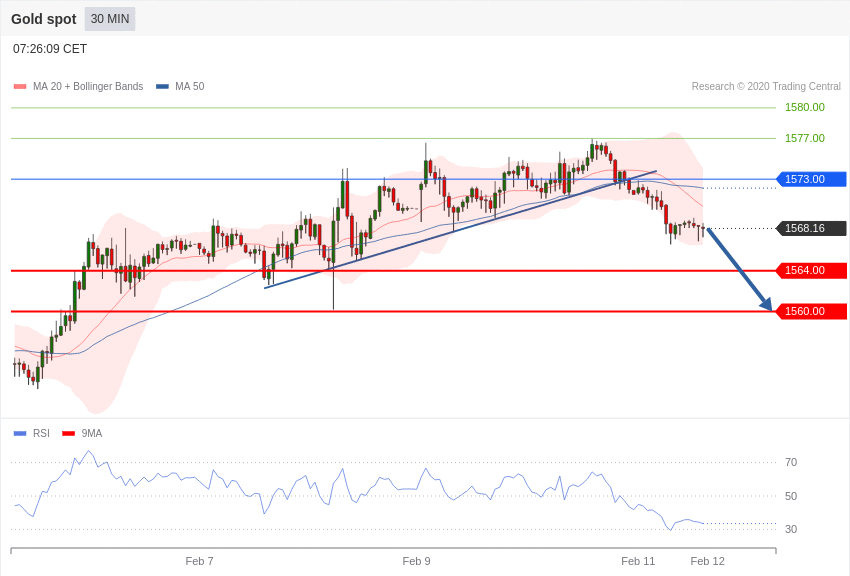Click the 30 MIN timeframe badge
The height and width of the screenshot is (576, 850).
[x=110, y=19]
